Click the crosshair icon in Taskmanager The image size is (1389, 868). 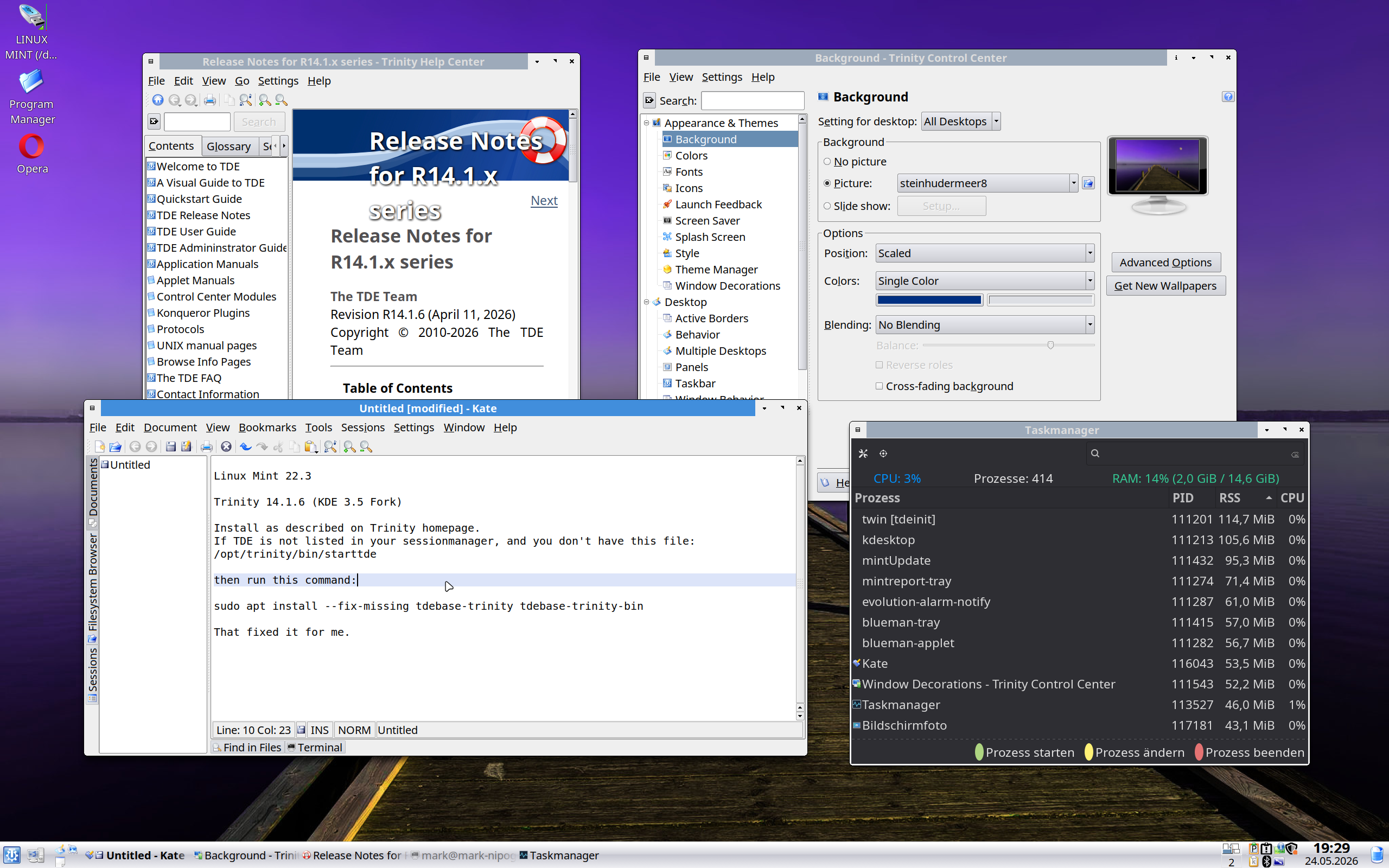click(883, 454)
